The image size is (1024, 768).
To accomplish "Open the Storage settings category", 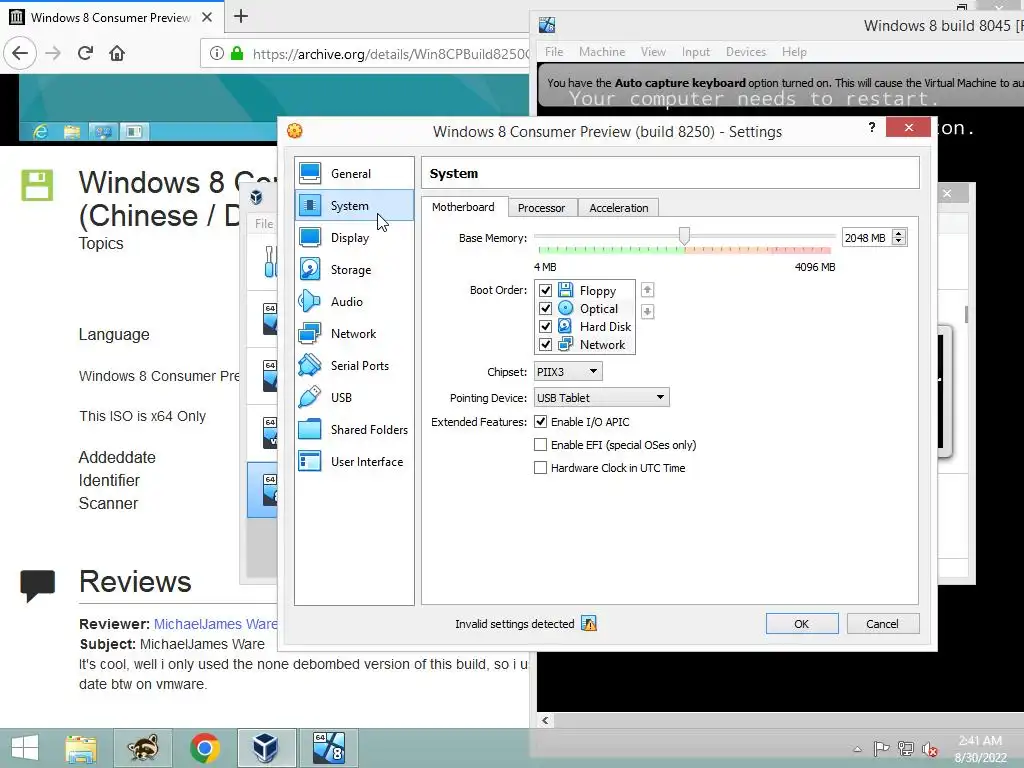I will coord(353,270).
